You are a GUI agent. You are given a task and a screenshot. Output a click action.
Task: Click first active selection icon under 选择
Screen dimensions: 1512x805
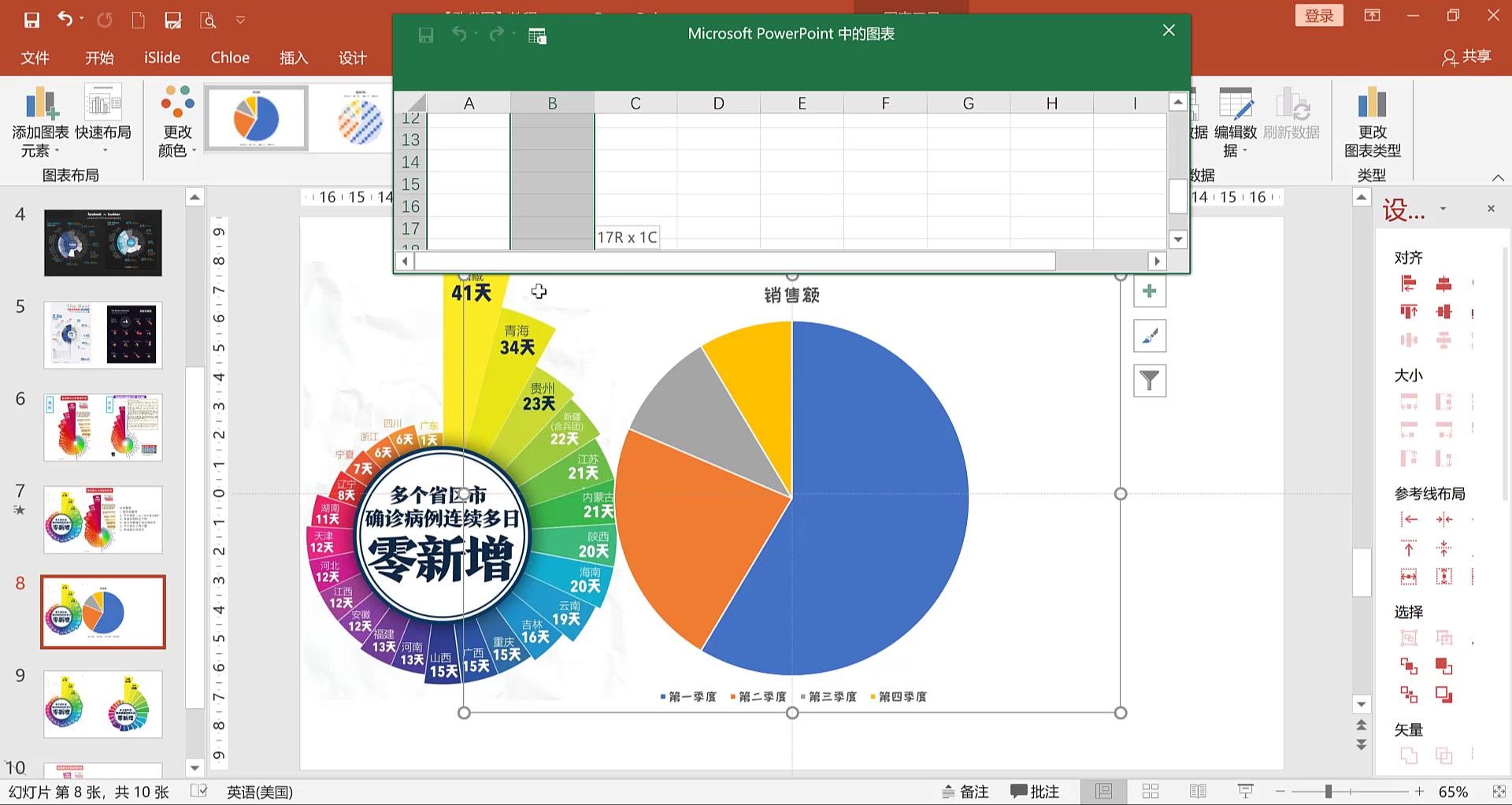[x=1409, y=666]
